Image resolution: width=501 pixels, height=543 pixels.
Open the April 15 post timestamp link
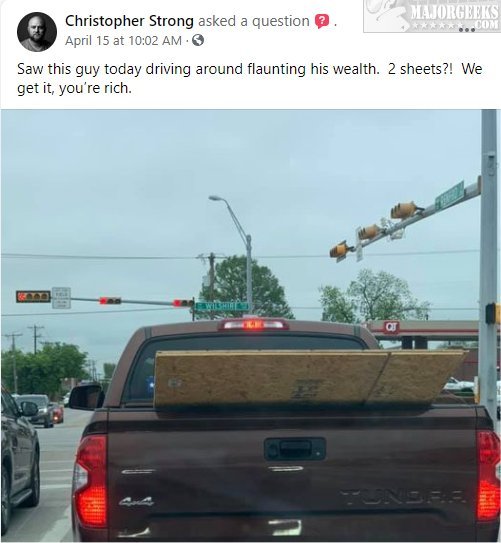(x=123, y=41)
